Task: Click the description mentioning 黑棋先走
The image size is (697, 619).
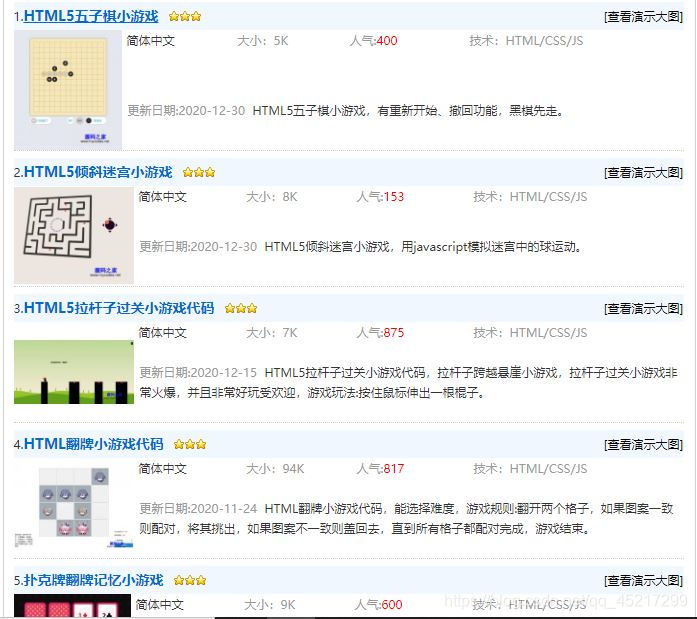Action: click(x=409, y=111)
